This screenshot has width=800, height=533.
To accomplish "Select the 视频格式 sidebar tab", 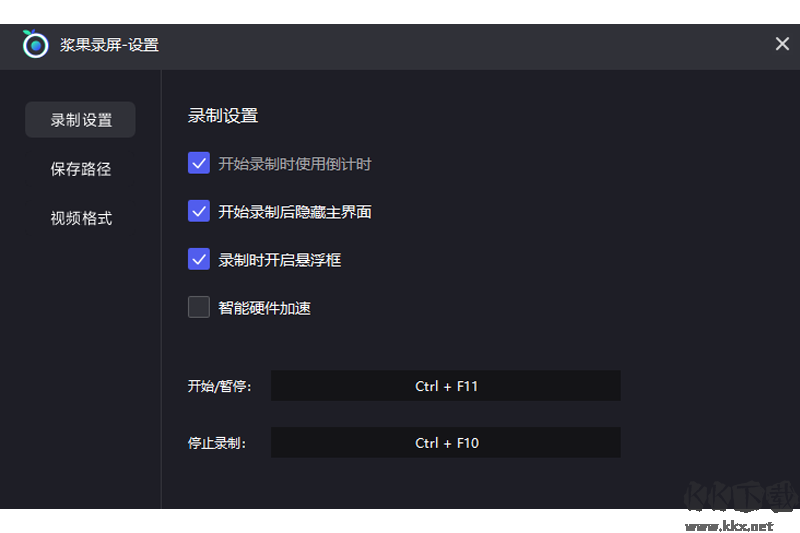I will click(81, 218).
